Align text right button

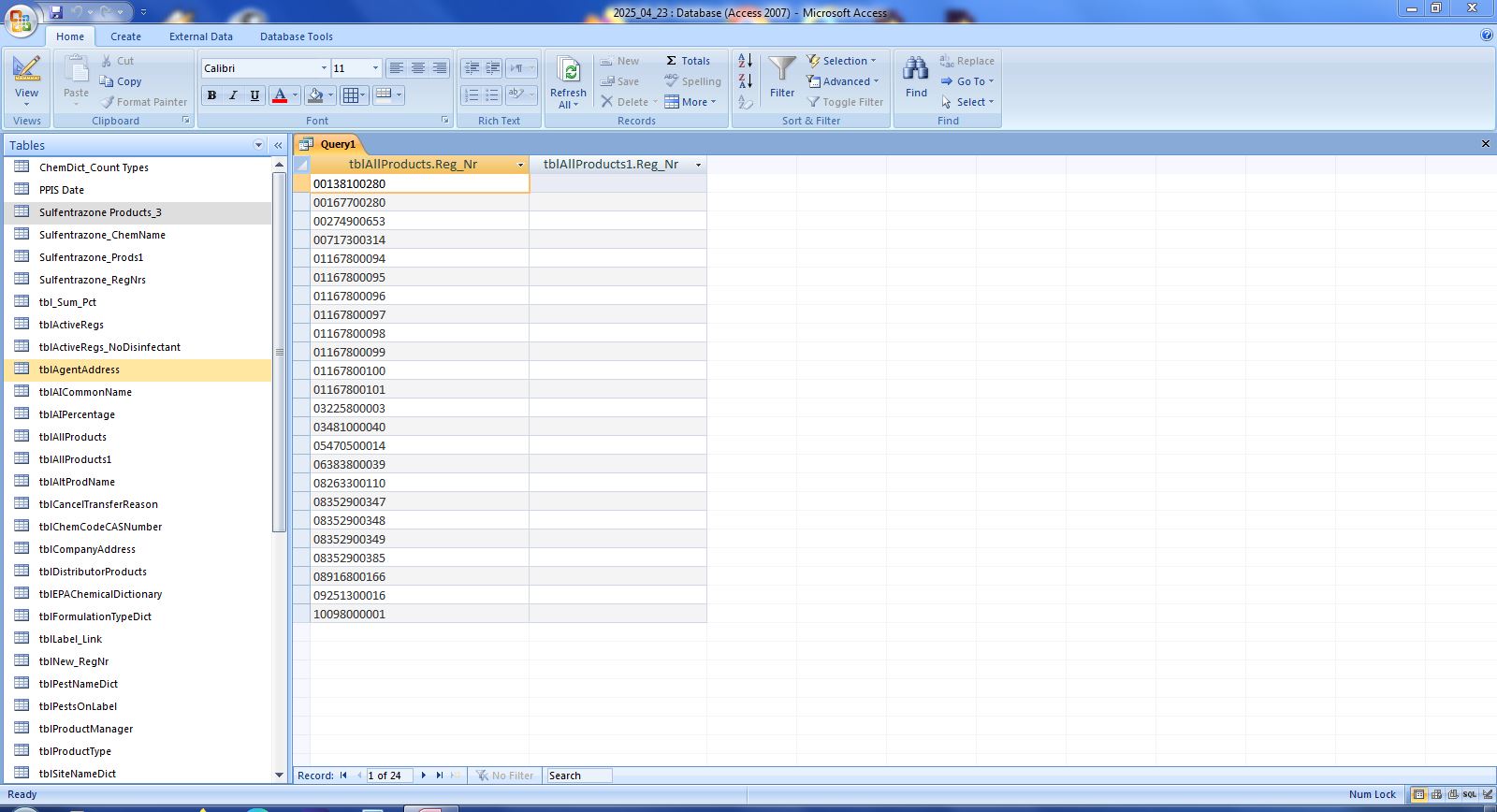point(440,68)
